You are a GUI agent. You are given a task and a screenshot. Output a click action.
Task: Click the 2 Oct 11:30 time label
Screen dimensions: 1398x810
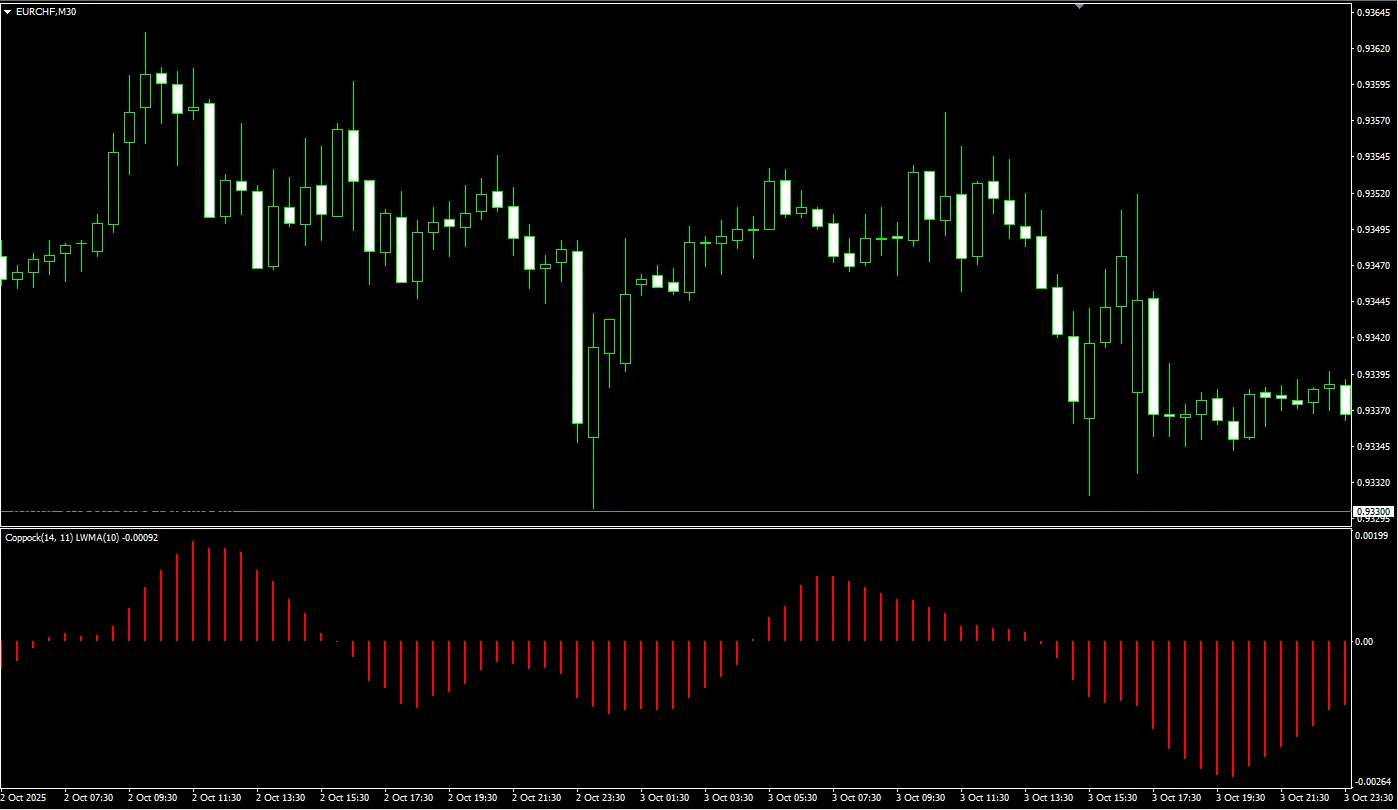click(x=216, y=798)
